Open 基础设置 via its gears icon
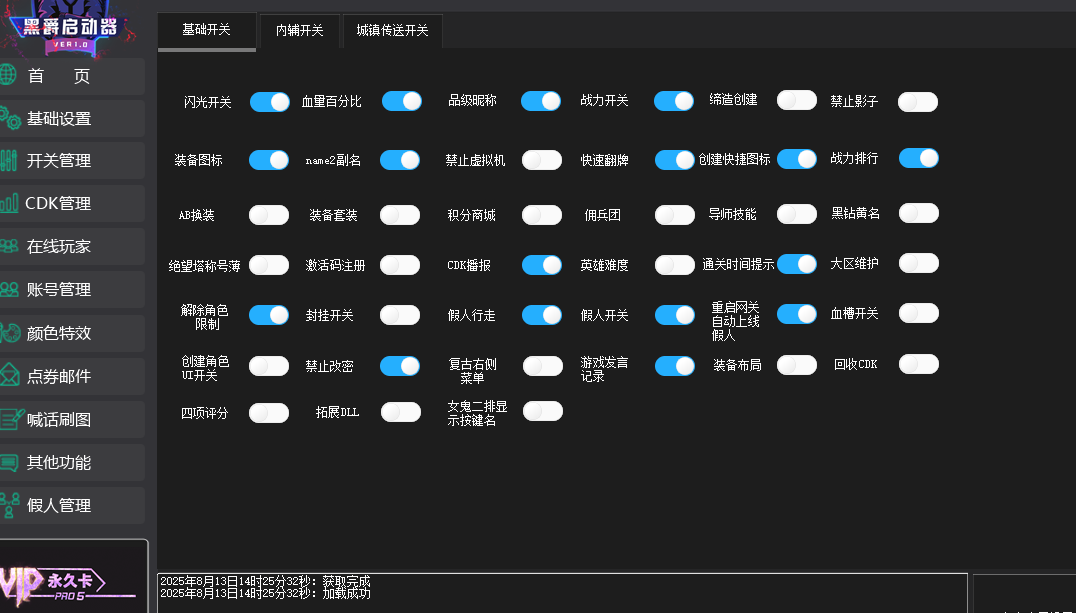Image resolution: width=1076 pixels, height=613 pixels. [9, 118]
